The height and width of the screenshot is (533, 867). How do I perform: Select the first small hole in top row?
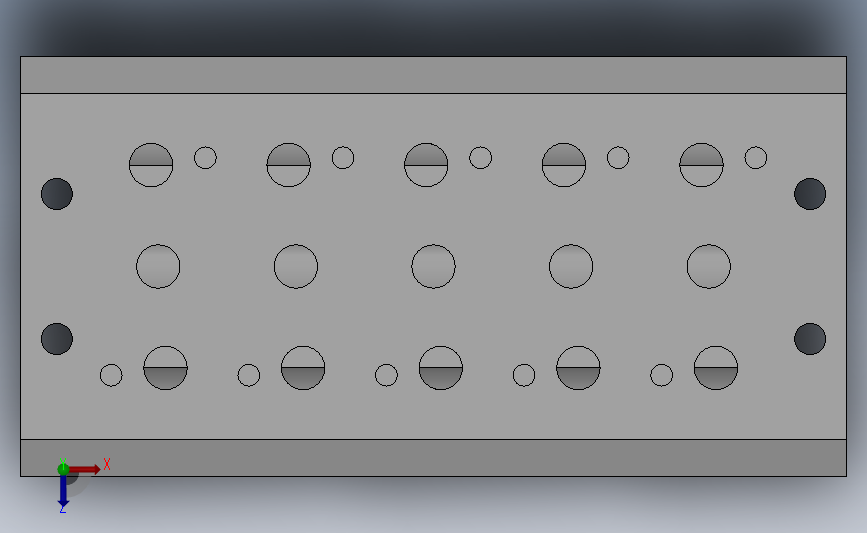click(x=205, y=158)
